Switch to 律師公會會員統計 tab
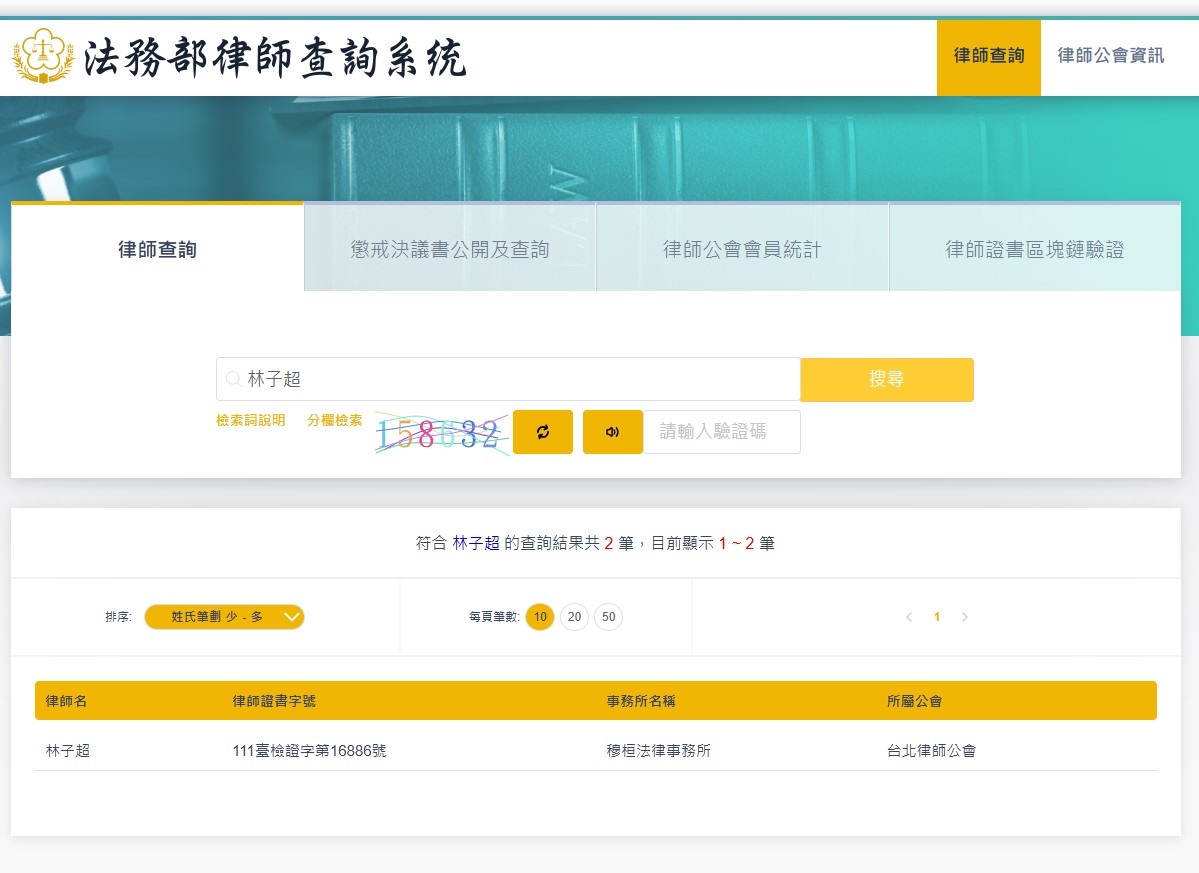 (742, 249)
